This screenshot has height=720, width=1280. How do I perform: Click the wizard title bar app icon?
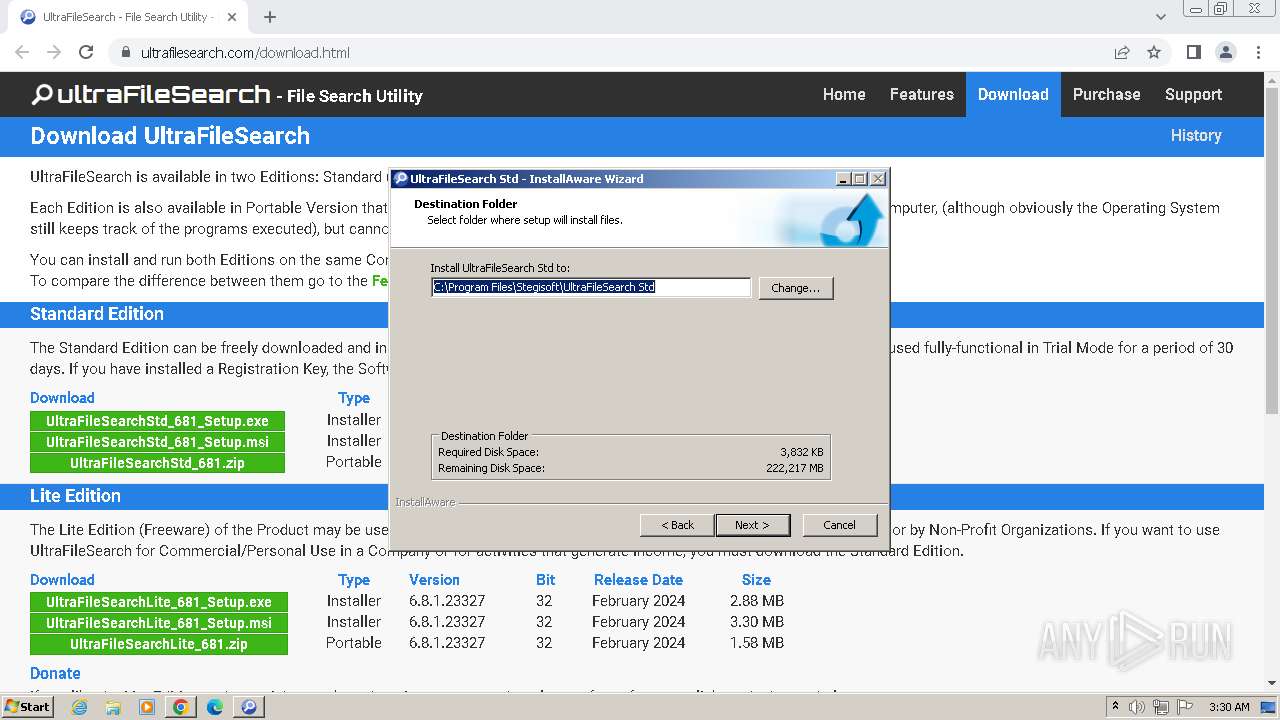401,179
